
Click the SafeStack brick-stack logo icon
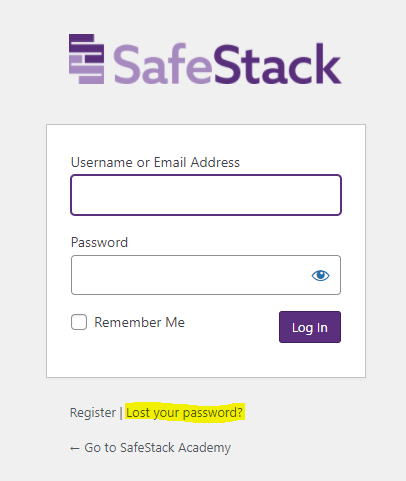[87, 59]
